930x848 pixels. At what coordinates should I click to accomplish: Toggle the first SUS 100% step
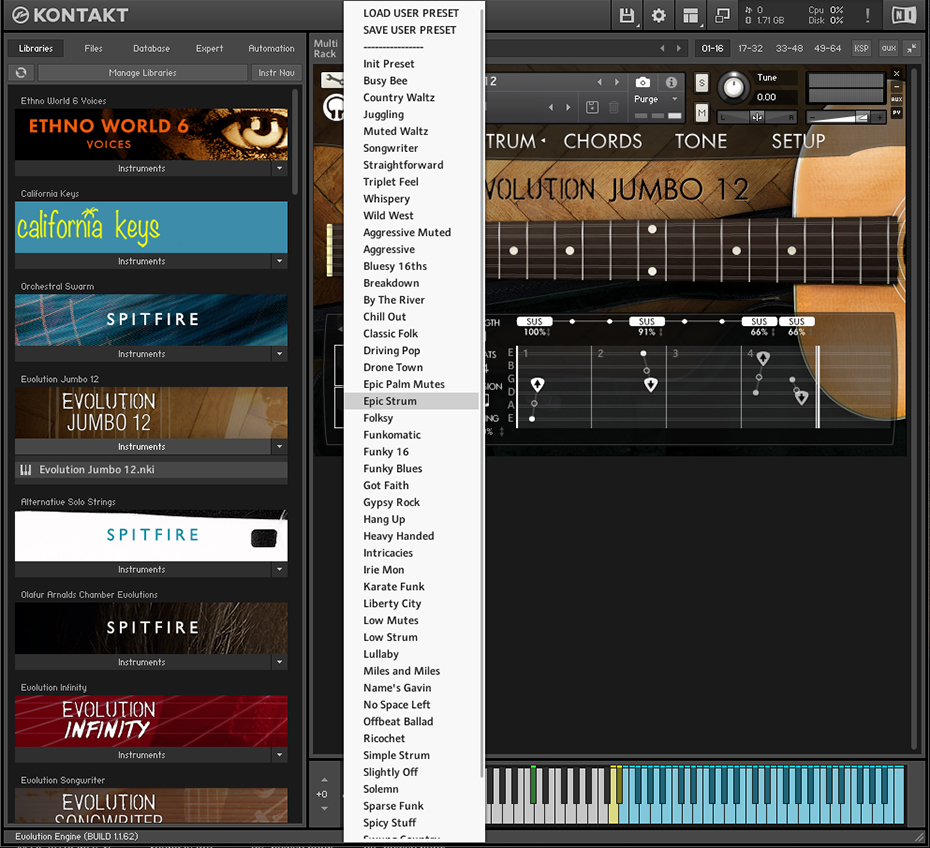pyautogui.click(x=534, y=321)
